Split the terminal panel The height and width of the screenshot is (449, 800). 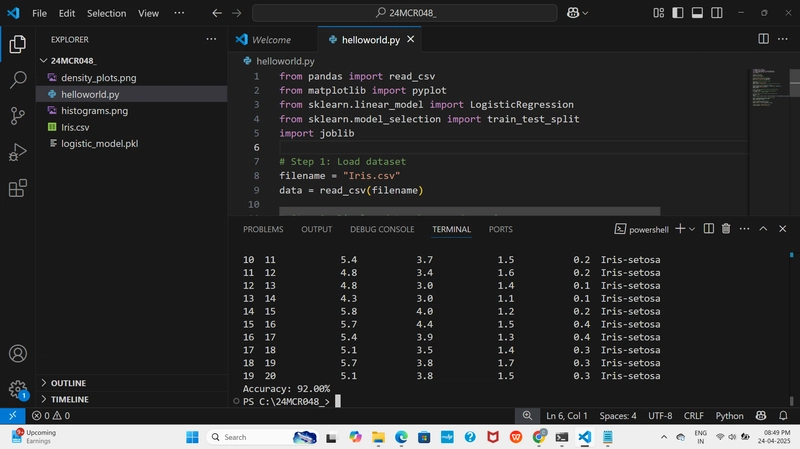709,229
